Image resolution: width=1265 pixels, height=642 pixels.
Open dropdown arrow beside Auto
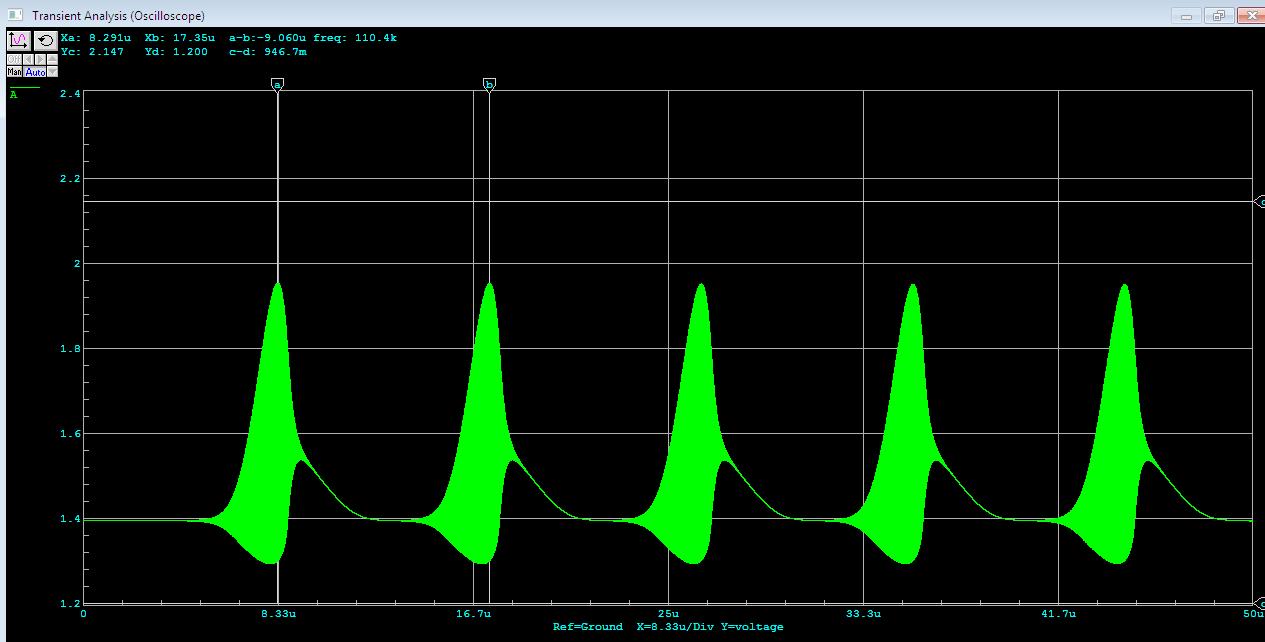[x=53, y=72]
